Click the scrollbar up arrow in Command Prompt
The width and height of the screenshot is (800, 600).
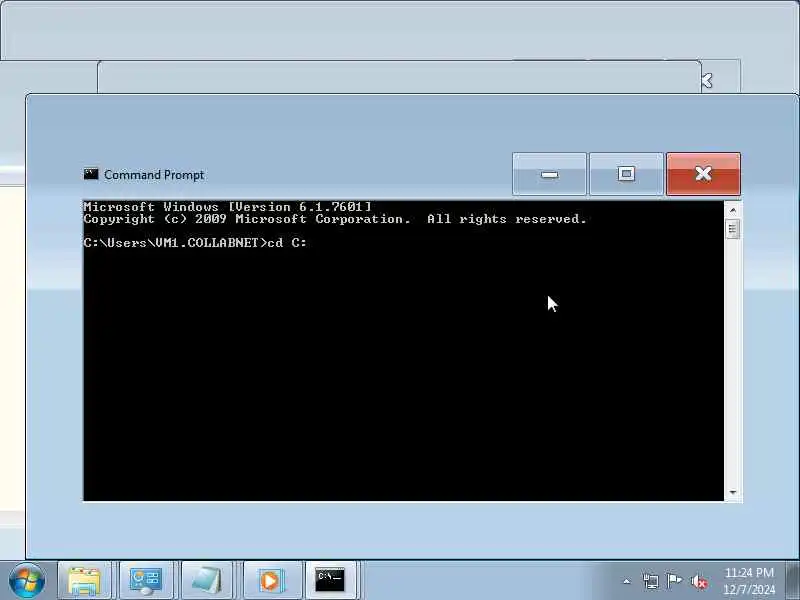tap(733, 210)
